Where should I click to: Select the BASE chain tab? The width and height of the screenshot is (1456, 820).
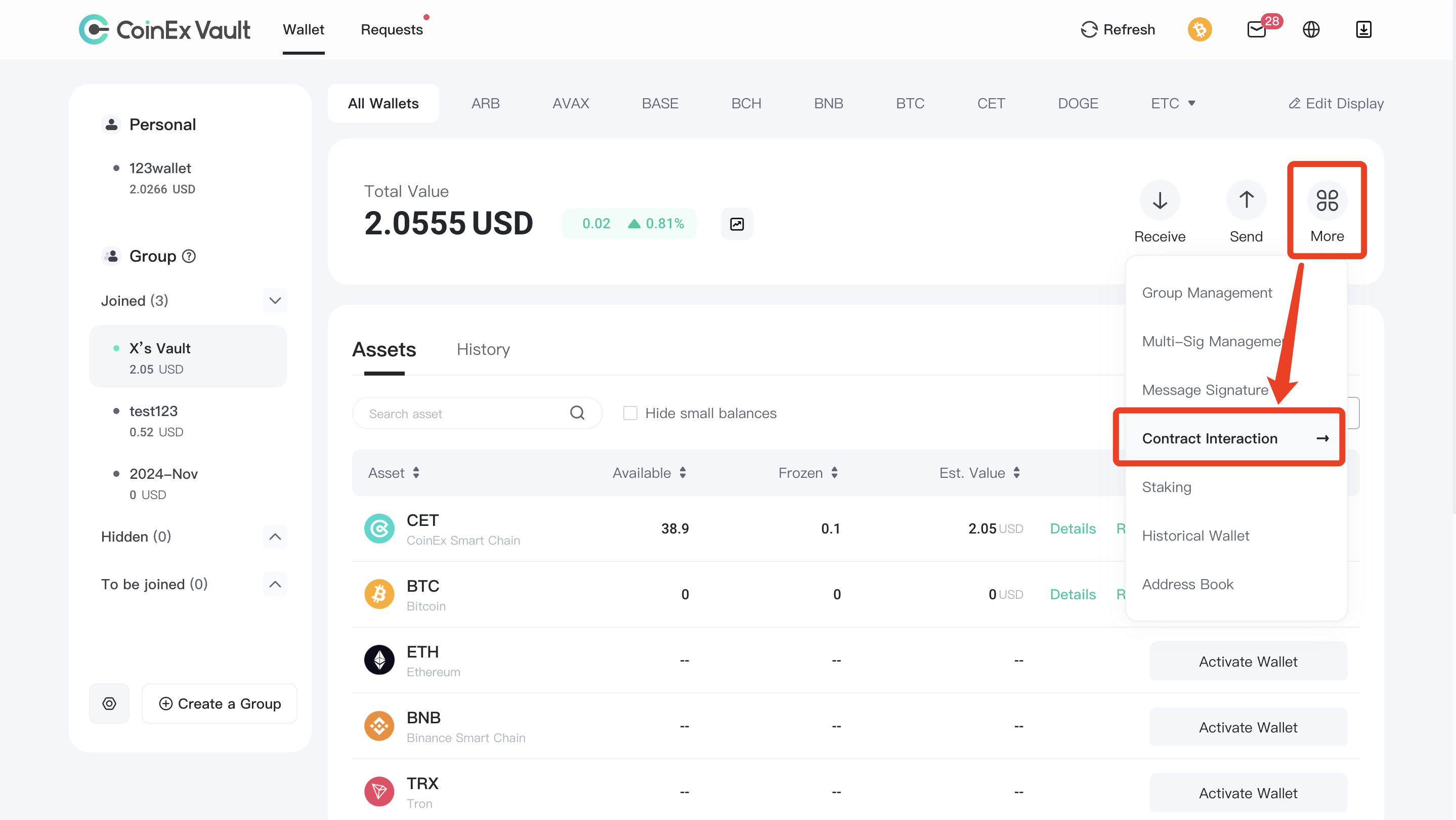click(660, 103)
